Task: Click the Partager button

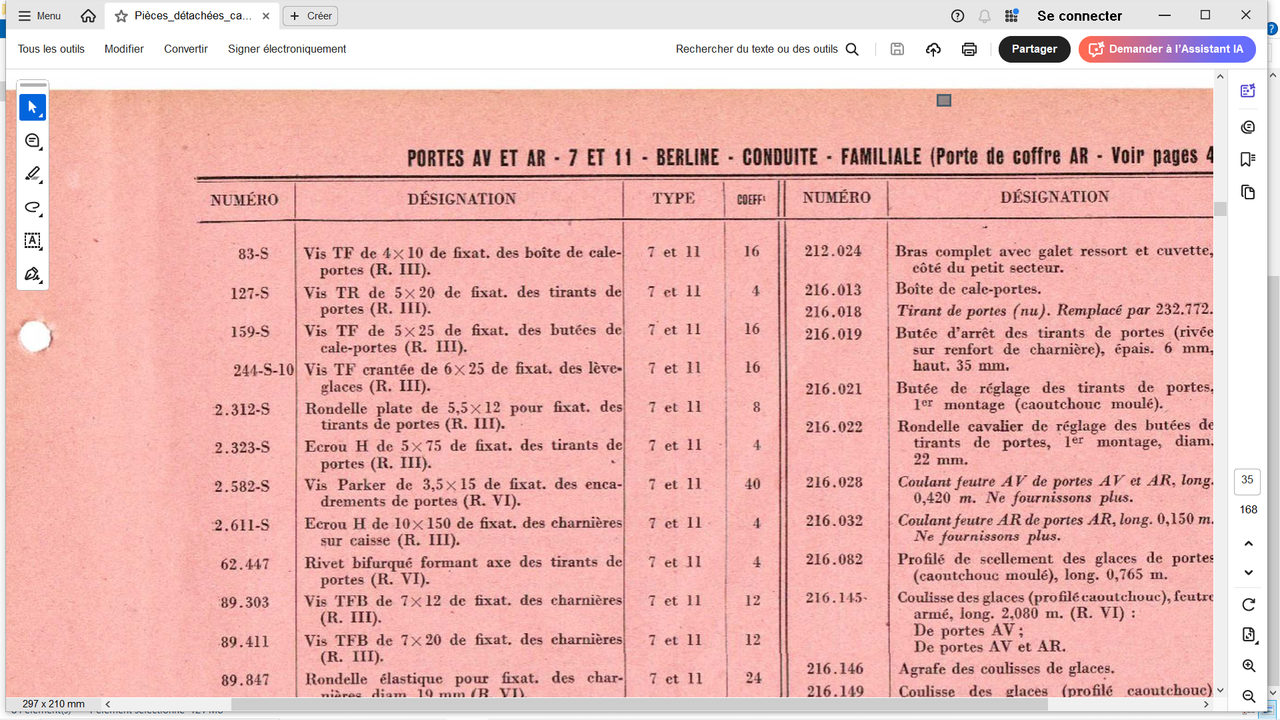Action: click(x=1034, y=49)
